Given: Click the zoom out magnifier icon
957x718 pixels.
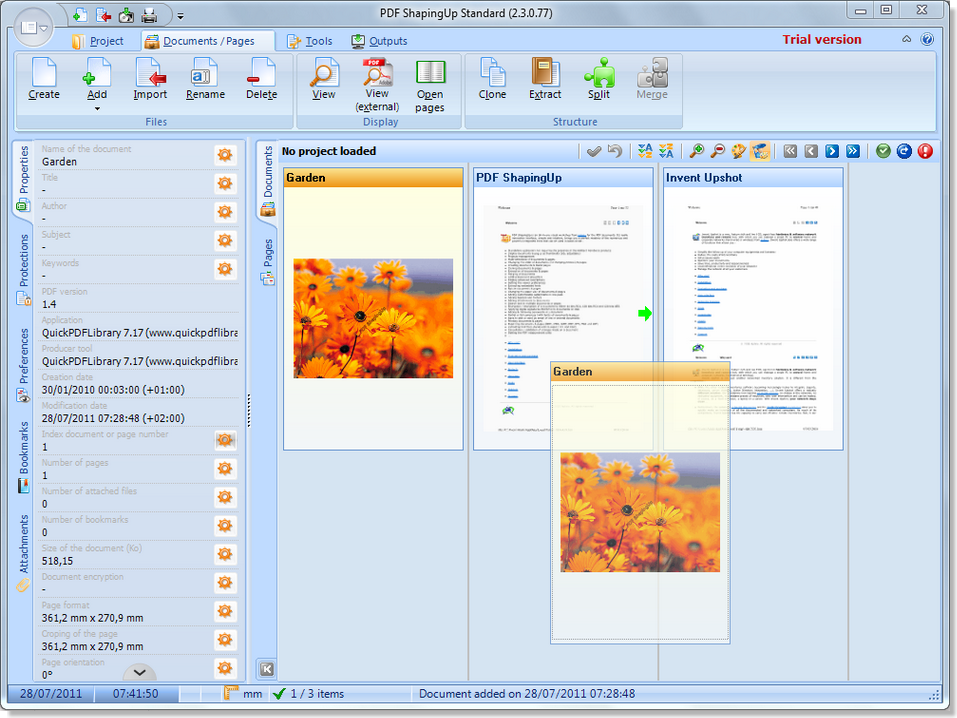Looking at the screenshot, I should point(718,151).
